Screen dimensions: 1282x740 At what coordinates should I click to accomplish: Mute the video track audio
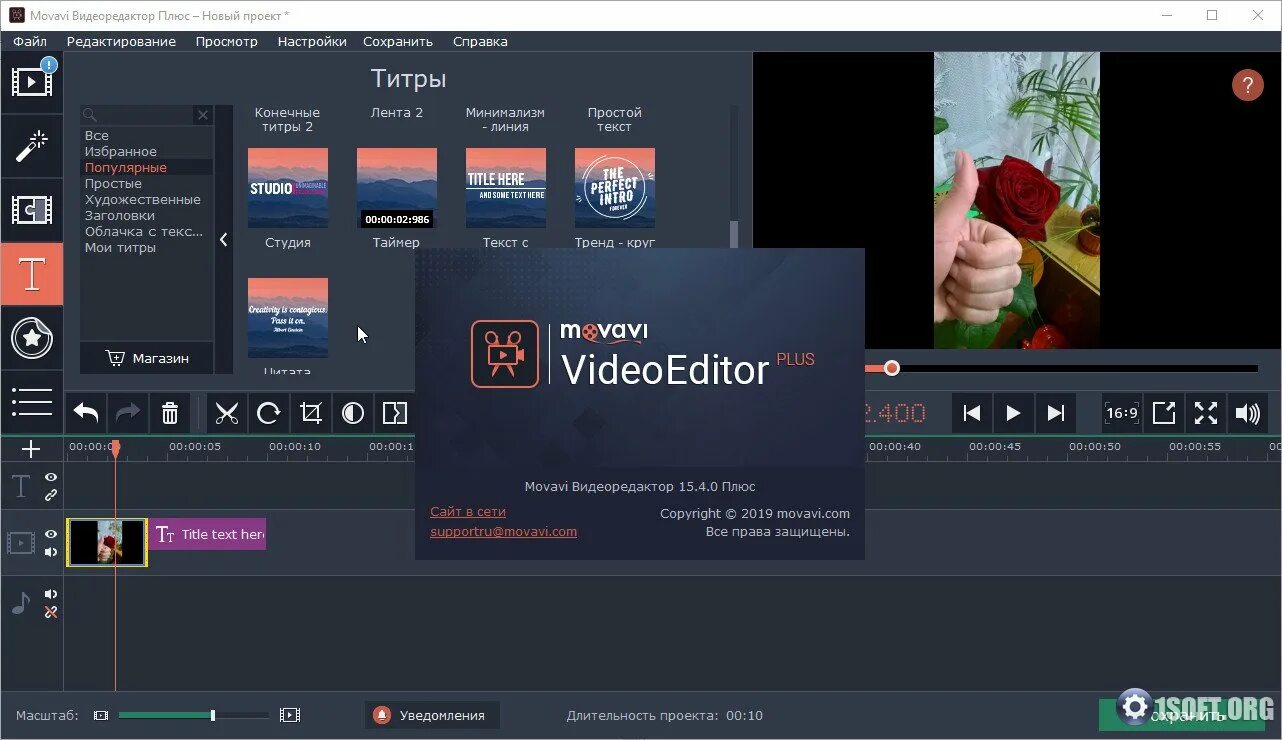pos(51,552)
